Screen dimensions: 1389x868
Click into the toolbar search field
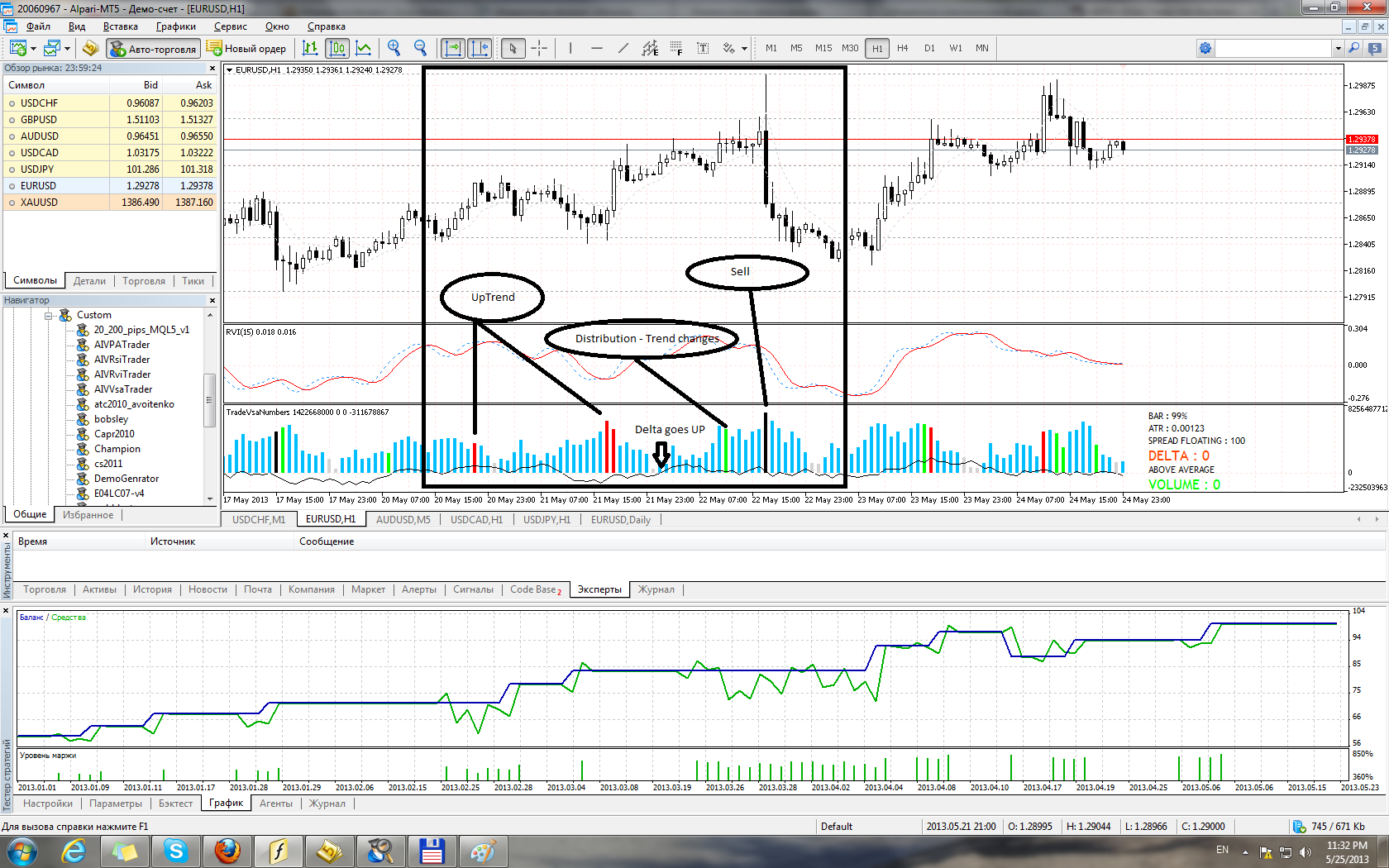[1273, 48]
